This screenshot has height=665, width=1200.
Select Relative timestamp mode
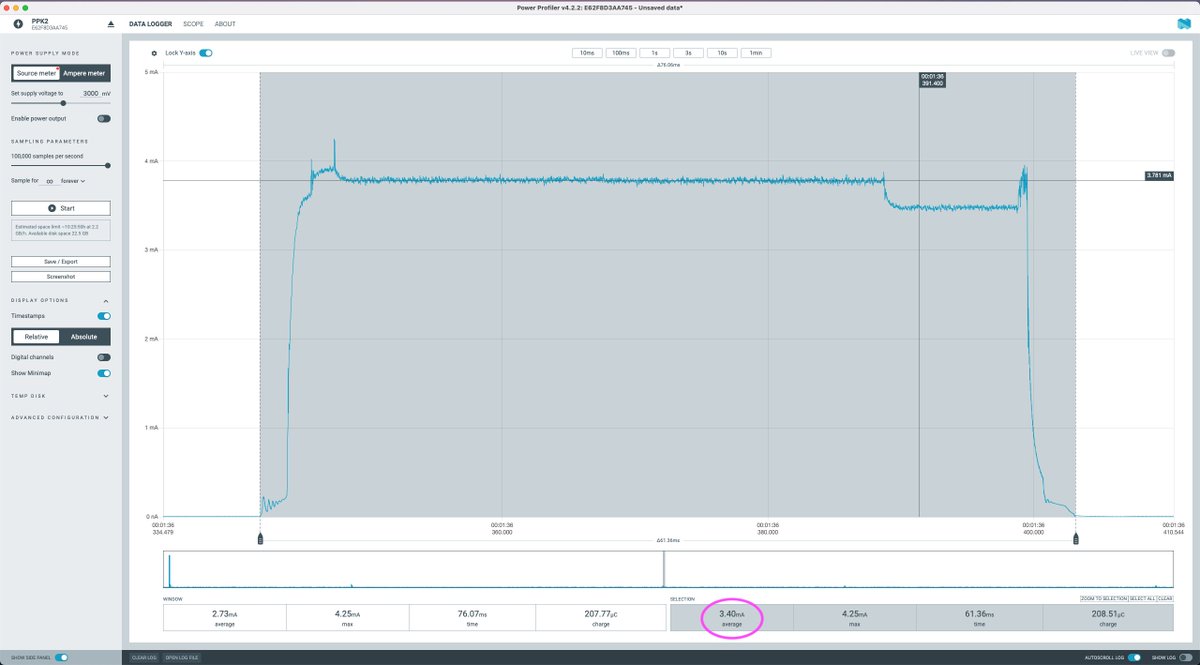[x=36, y=337]
